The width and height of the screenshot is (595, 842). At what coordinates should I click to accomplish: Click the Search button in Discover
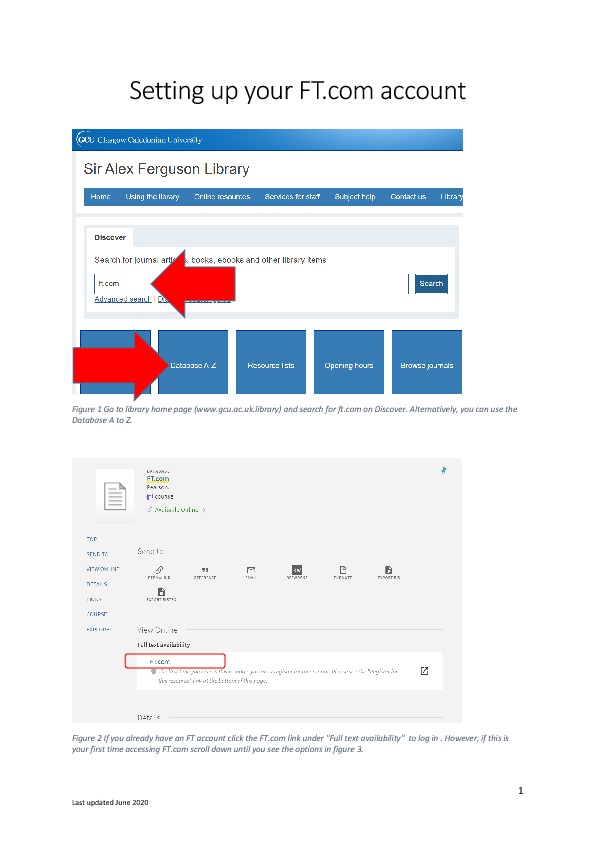pyautogui.click(x=431, y=284)
